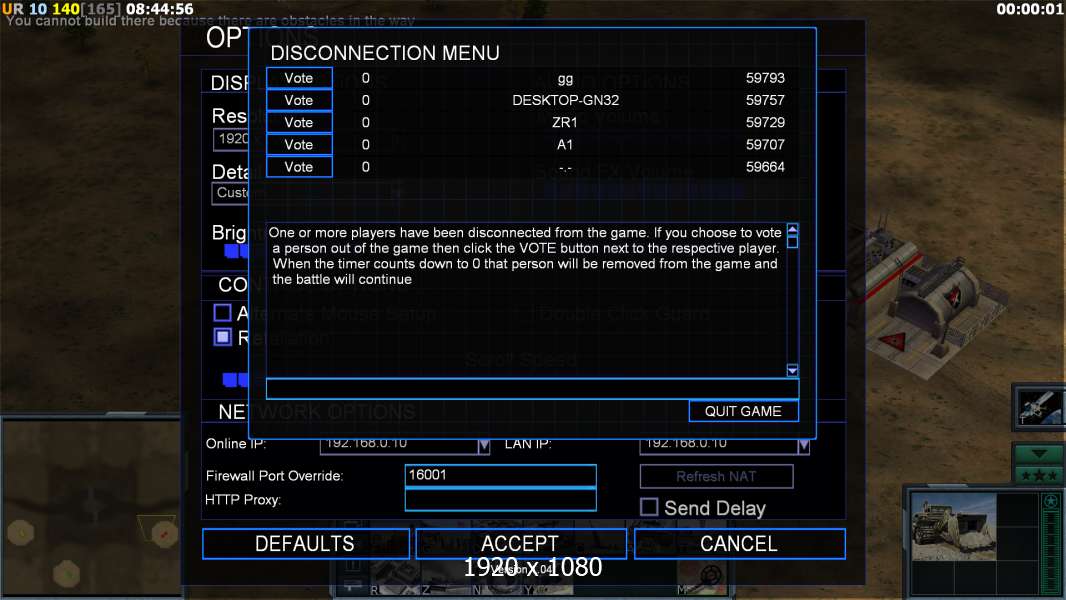
Task: Click the HTTP Proxy input field
Action: point(500,499)
